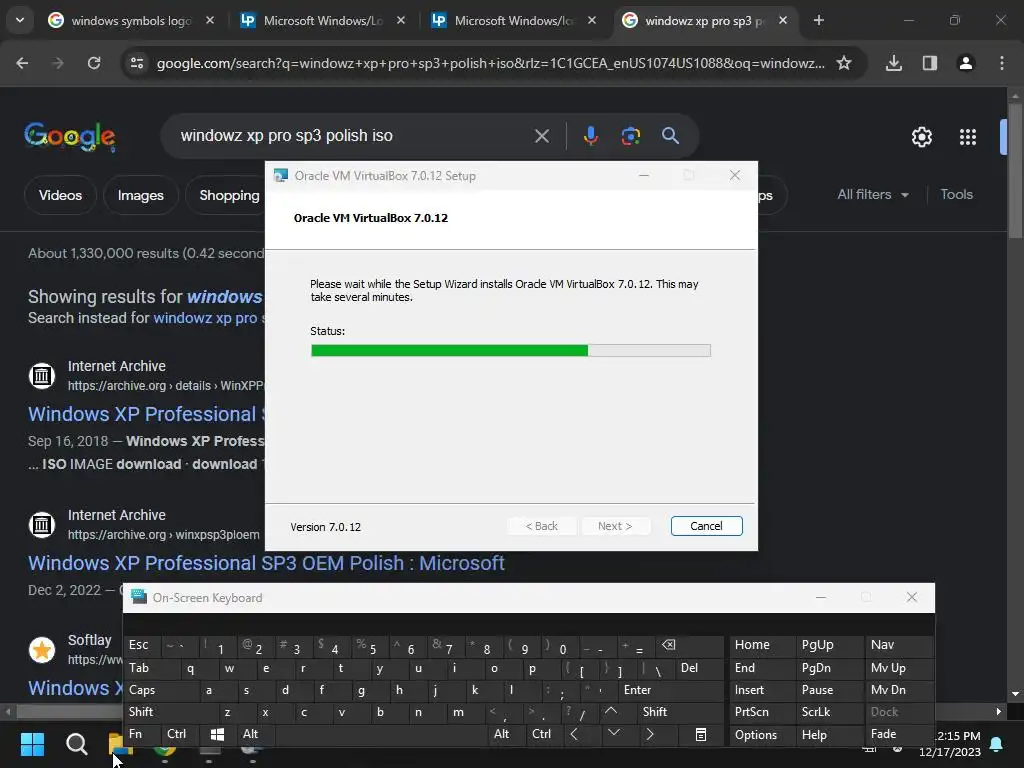Clear the Google search box text

pos(541,136)
